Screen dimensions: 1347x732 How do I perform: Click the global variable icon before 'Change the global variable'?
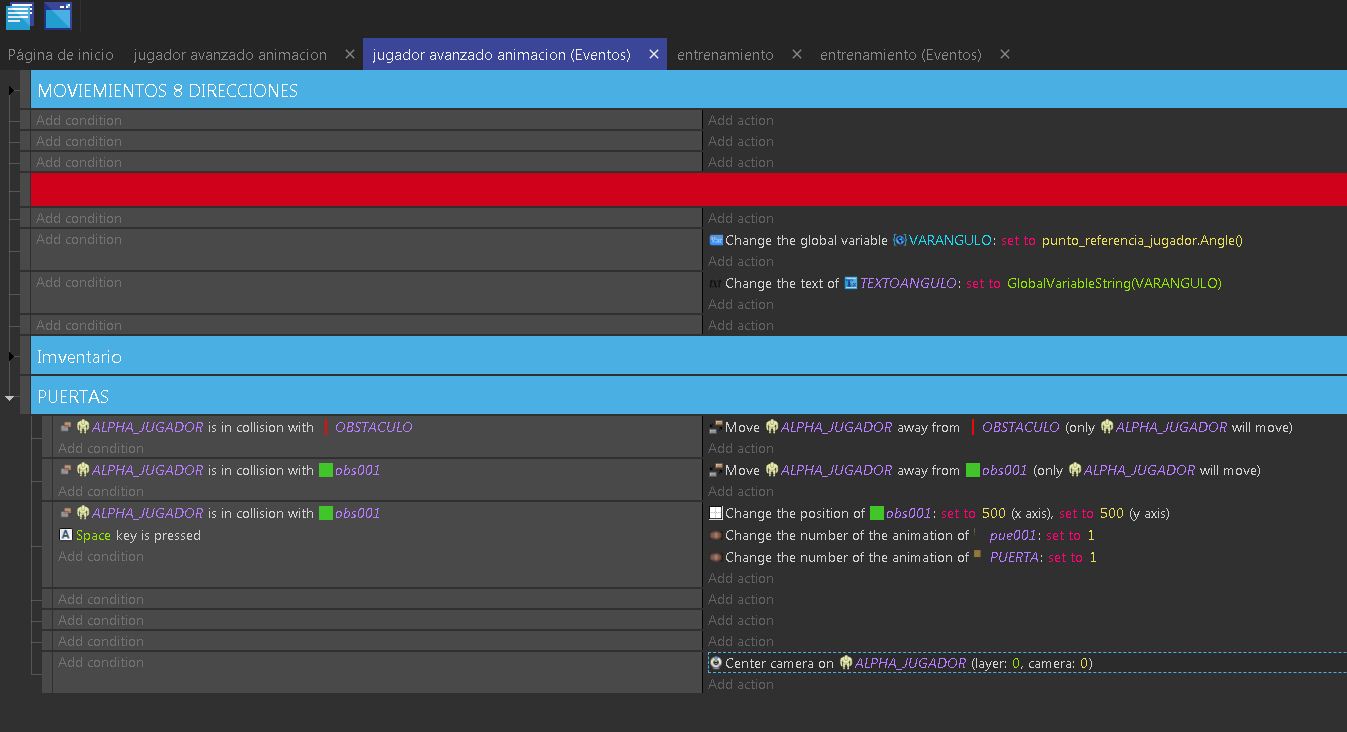pyautogui.click(x=716, y=240)
